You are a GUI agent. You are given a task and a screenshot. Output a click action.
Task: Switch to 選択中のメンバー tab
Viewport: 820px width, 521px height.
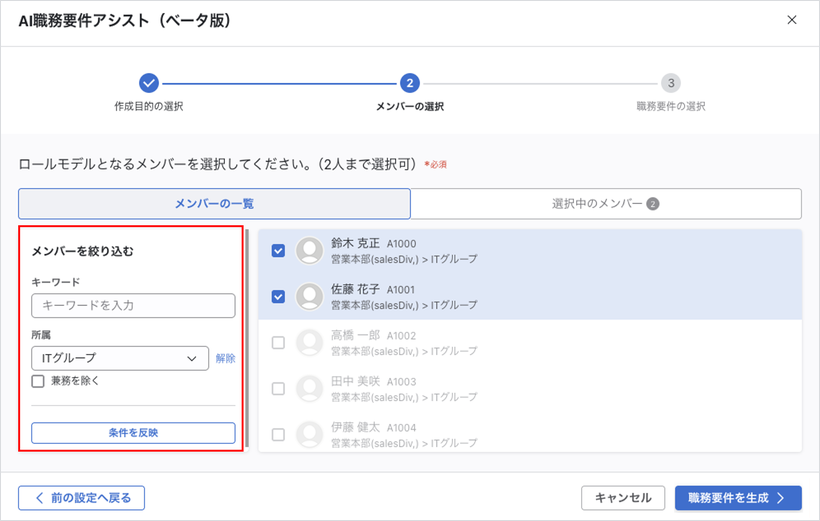click(606, 203)
